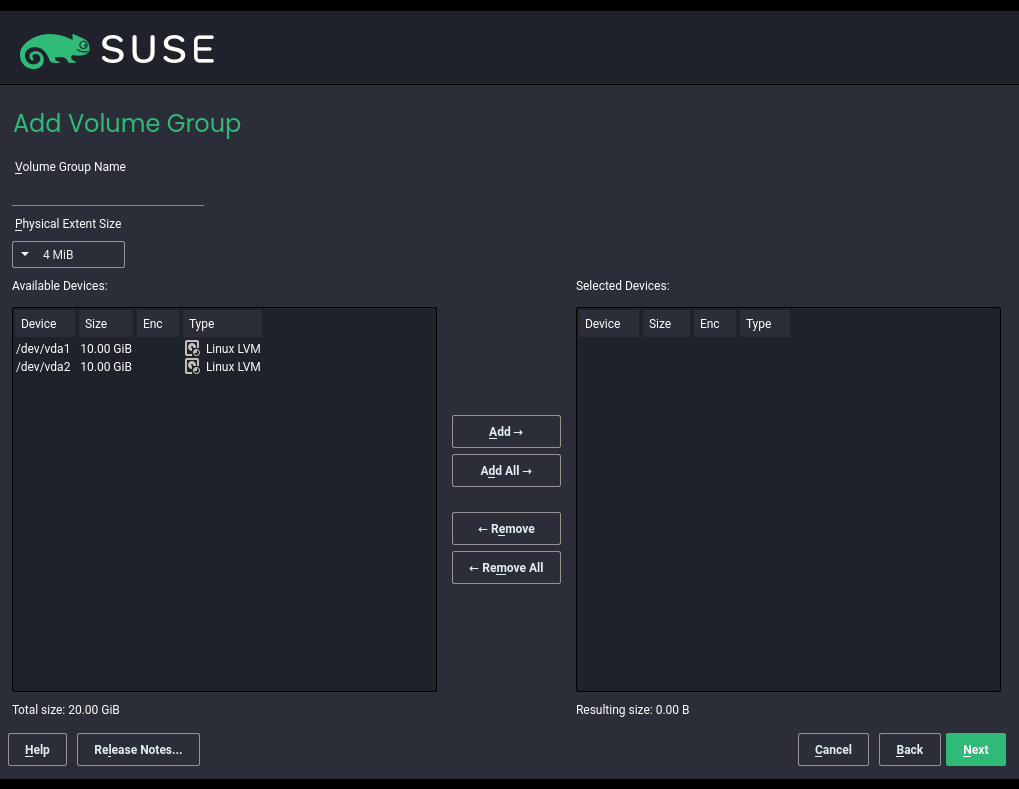Click the disk icon beside /dev/vda2
1019x789 pixels.
192,367
